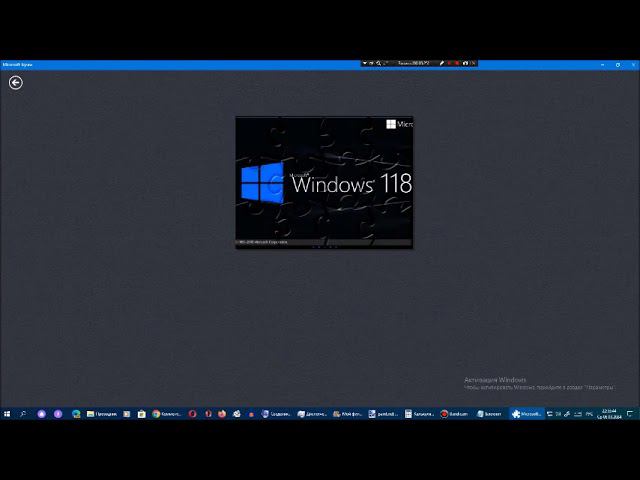Click the camera screenshot icon in recorder bar
This screenshot has width=640, height=480.
pos(465,63)
